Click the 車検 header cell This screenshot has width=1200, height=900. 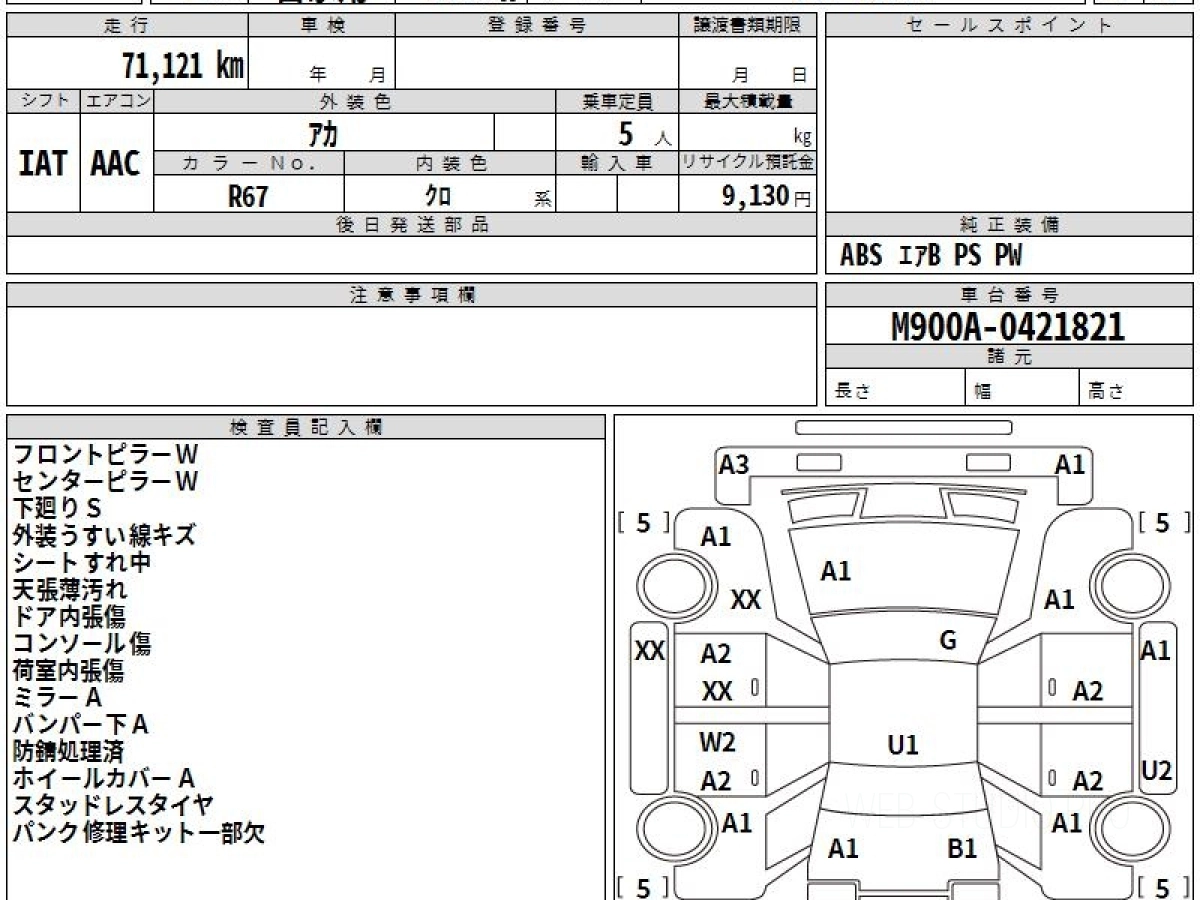coord(322,26)
